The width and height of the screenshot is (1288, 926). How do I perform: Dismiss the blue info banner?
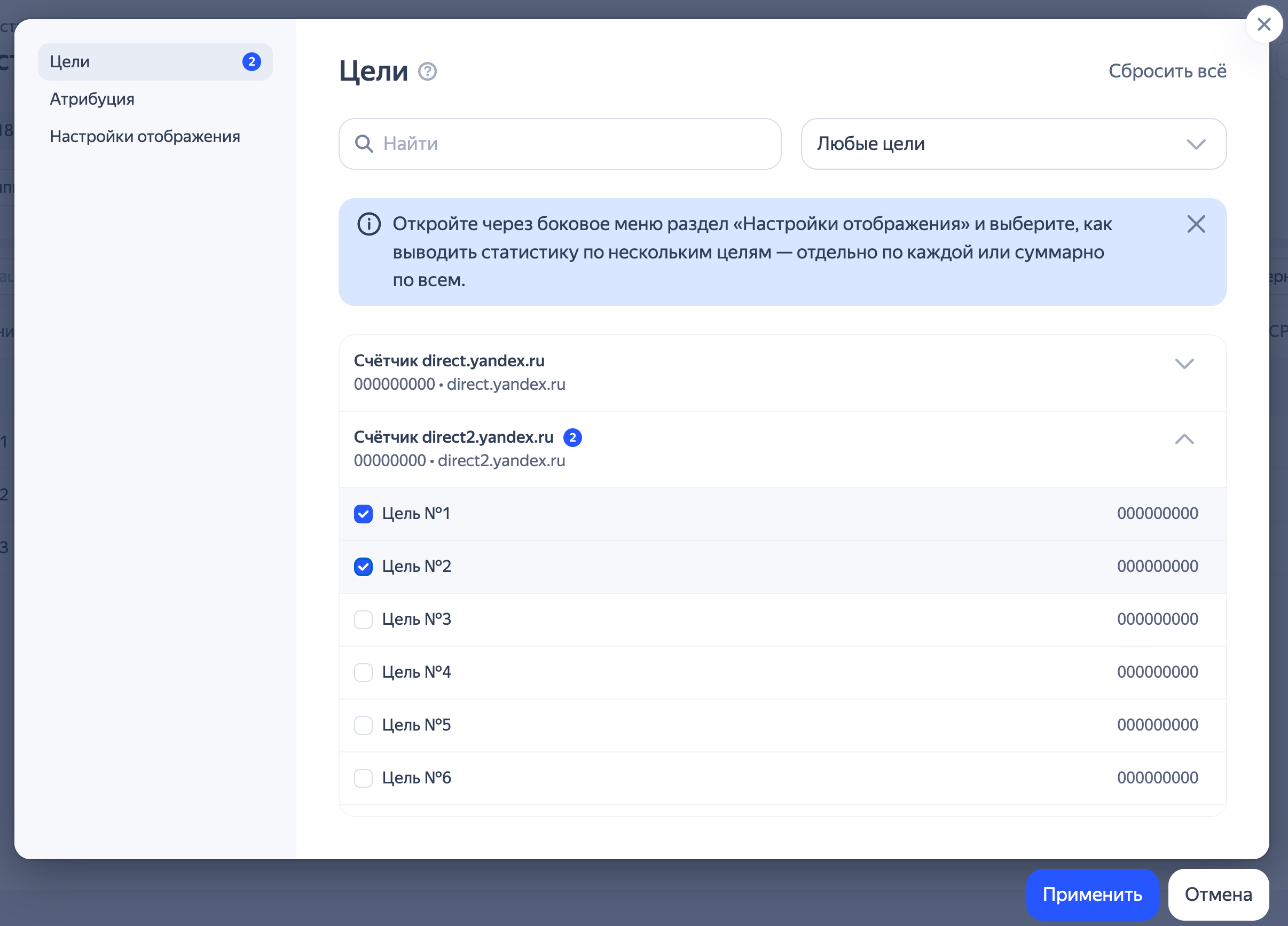(1196, 224)
